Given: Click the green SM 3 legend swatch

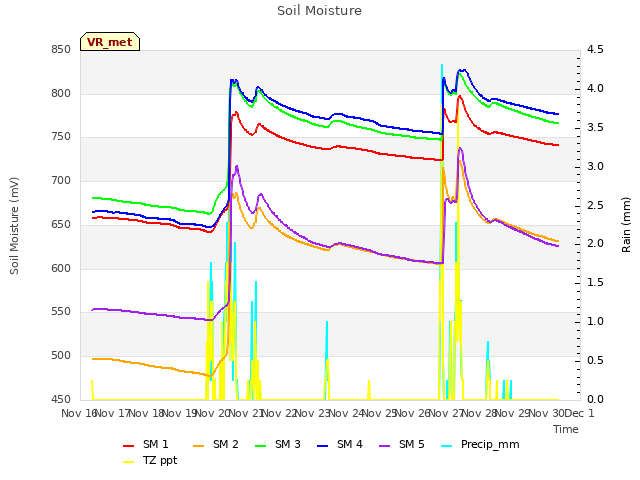Looking at the screenshot, I should pyautogui.click(x=260, y=446).
